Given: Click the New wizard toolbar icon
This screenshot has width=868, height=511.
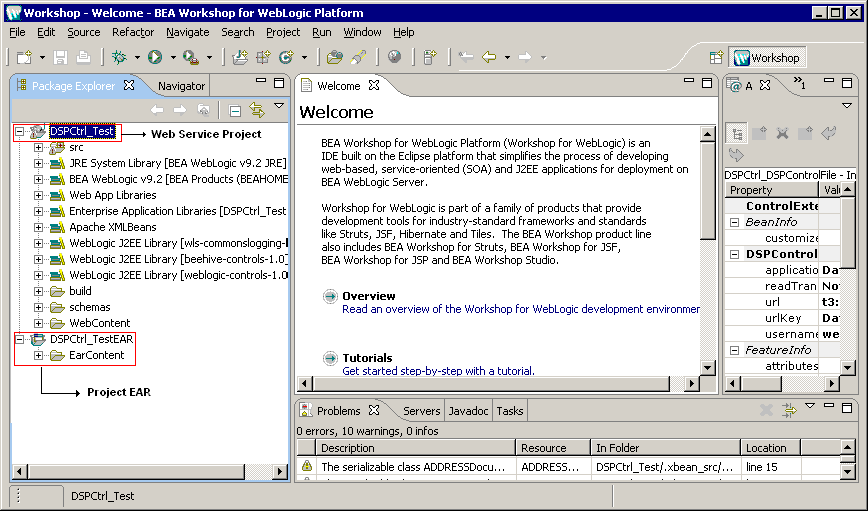Looking at the screenshot, I should (24, 57).
